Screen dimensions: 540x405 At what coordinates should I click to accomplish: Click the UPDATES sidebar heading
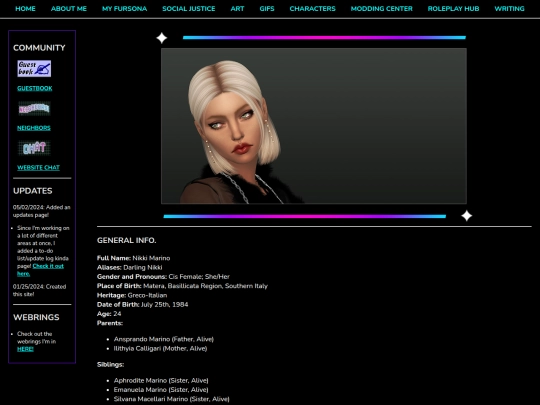click(33, 191)
